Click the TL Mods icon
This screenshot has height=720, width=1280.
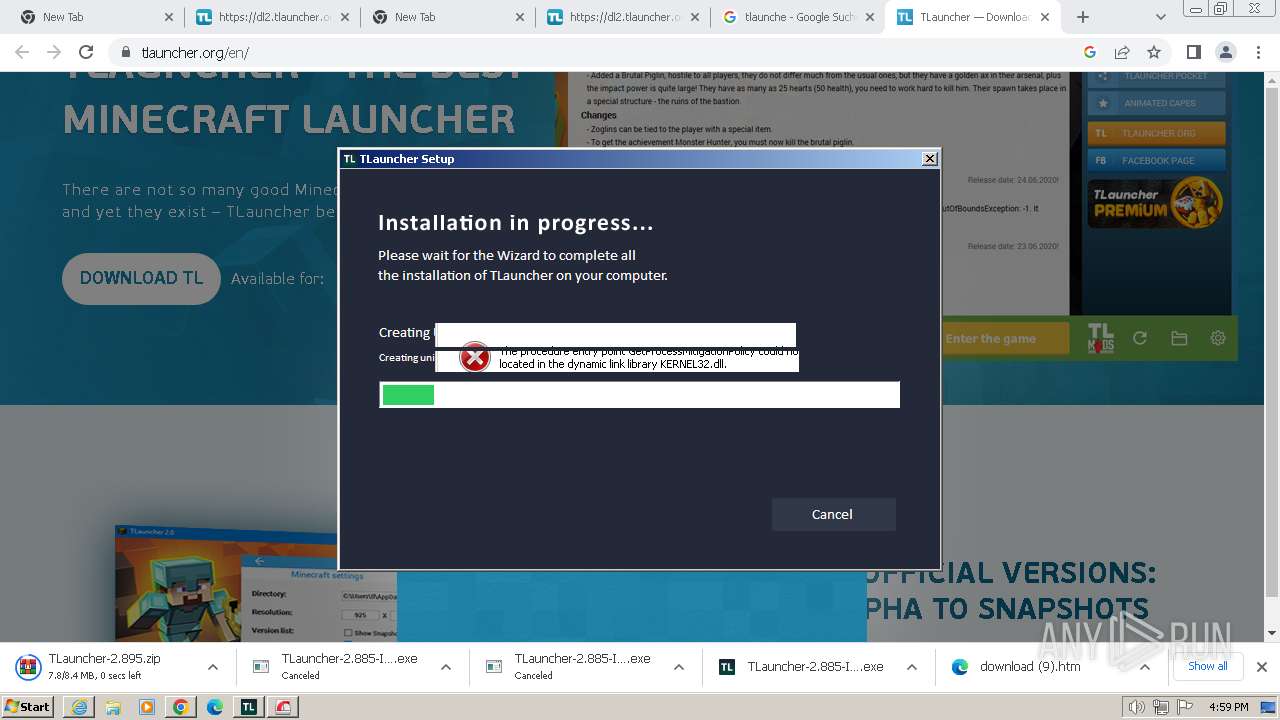pos(1100,338)
